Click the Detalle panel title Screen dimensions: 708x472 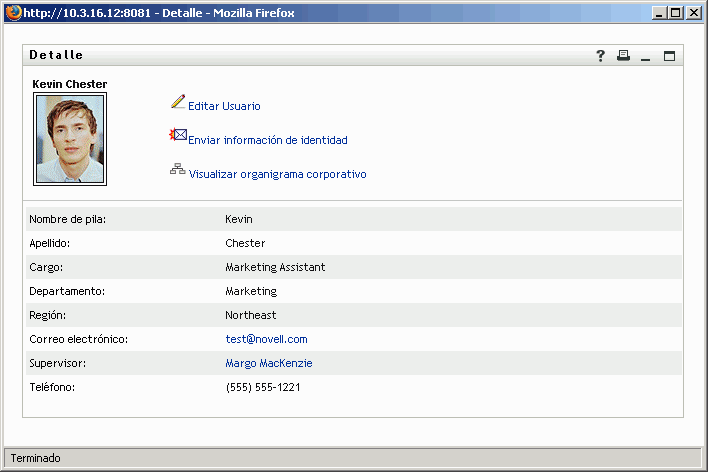(57, 55)
